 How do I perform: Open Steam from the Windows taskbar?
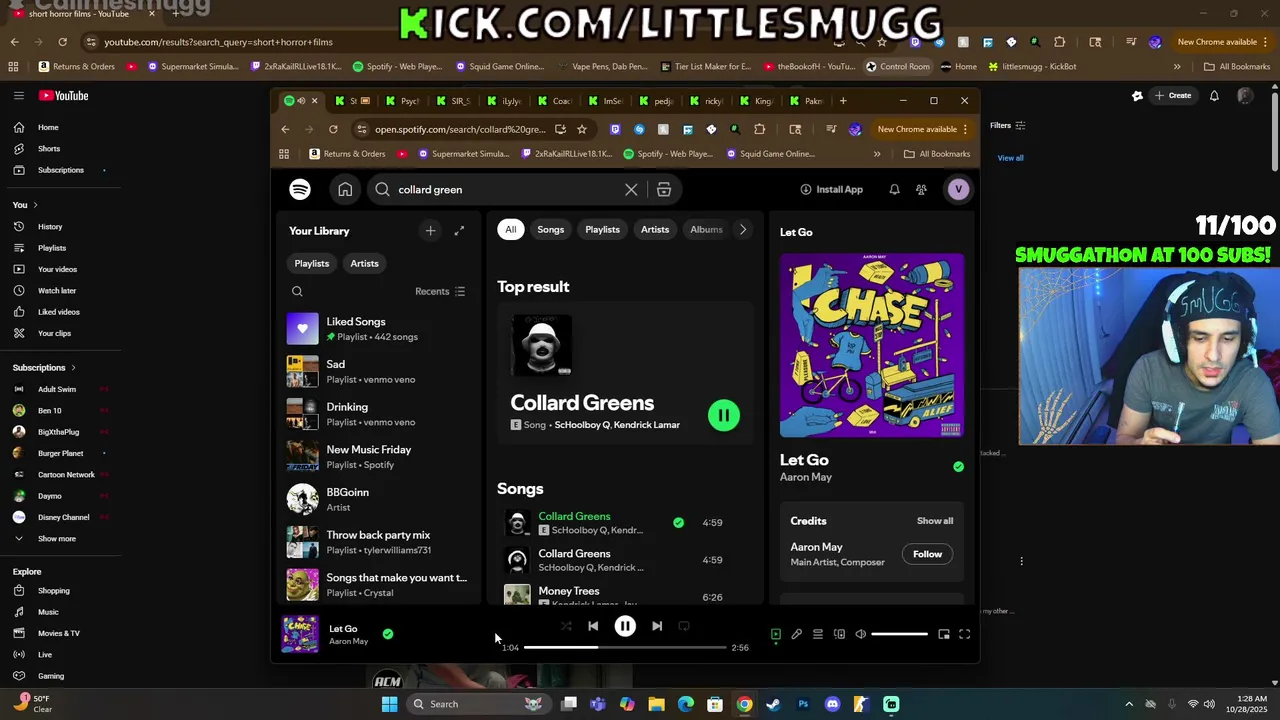[773, 704]
